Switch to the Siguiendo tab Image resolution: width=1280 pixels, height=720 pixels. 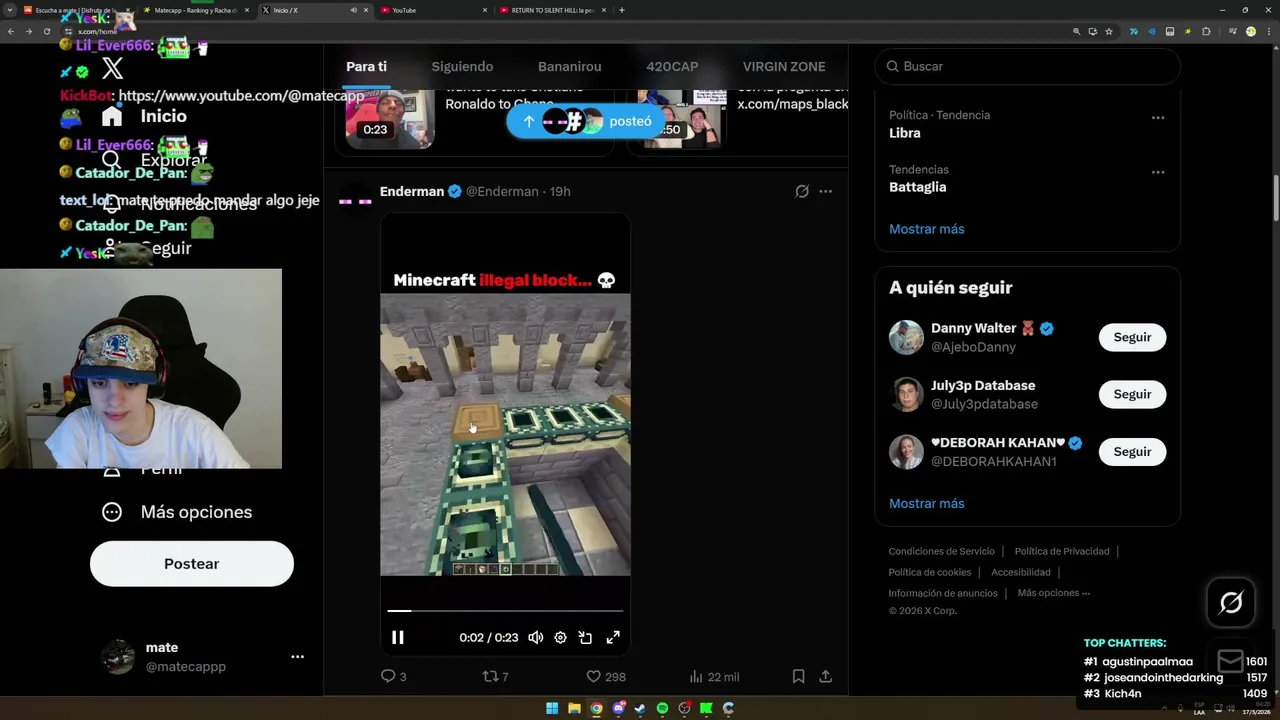[x=462, y=66]
